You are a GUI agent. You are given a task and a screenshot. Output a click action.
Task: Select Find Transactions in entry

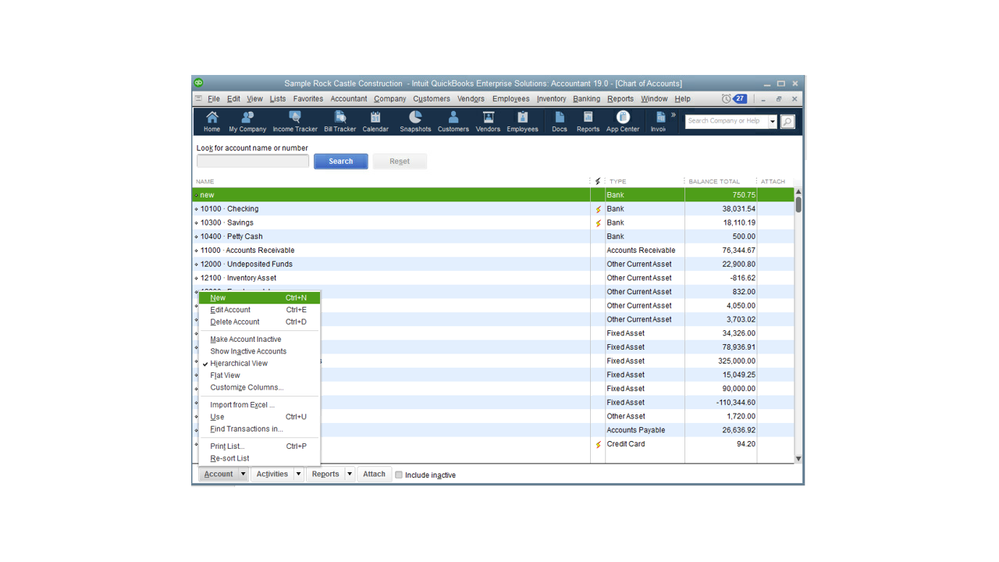(247, 429)
